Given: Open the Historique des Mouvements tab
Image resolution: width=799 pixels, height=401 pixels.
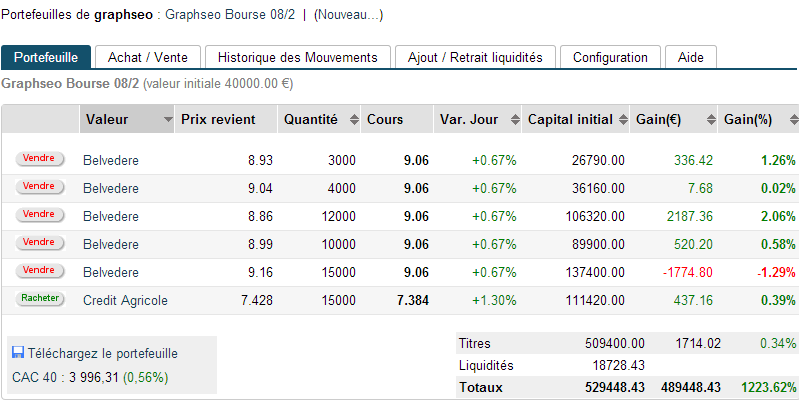Looking at the screenshot, I should point(297,57).
